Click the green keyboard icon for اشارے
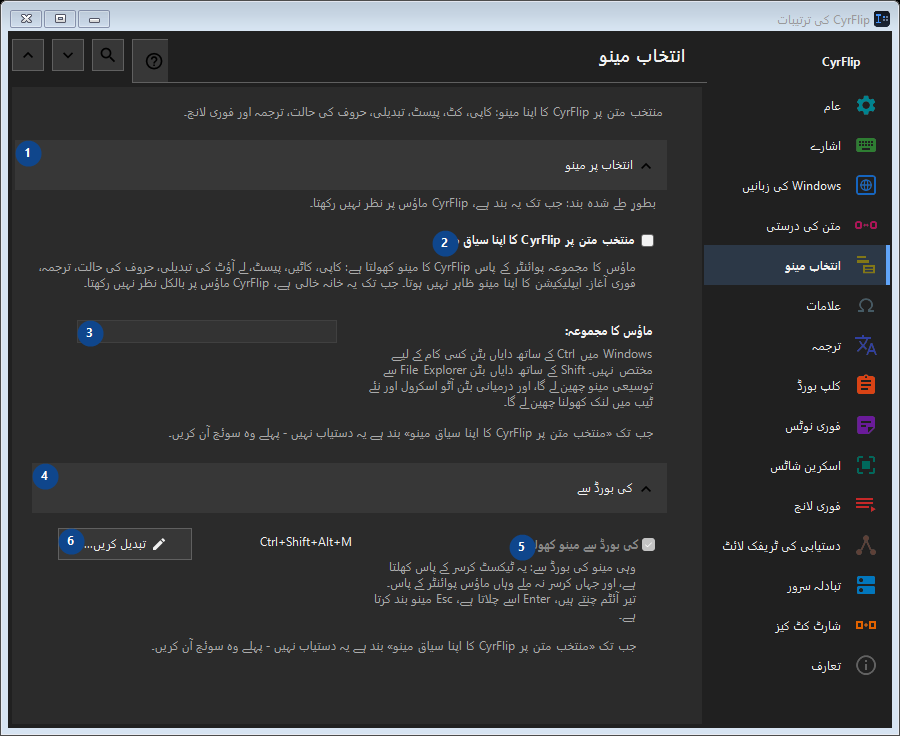Image resolution: width=900 pixels, height=736 pixels. [x=866, y=145]
